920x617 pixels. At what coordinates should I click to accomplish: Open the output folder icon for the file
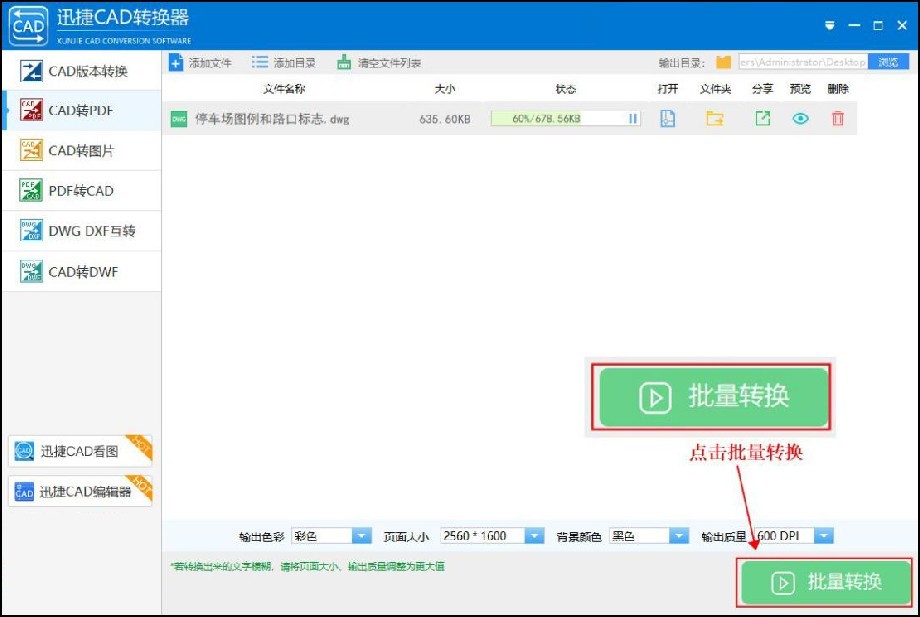click(x=714, y=118)
